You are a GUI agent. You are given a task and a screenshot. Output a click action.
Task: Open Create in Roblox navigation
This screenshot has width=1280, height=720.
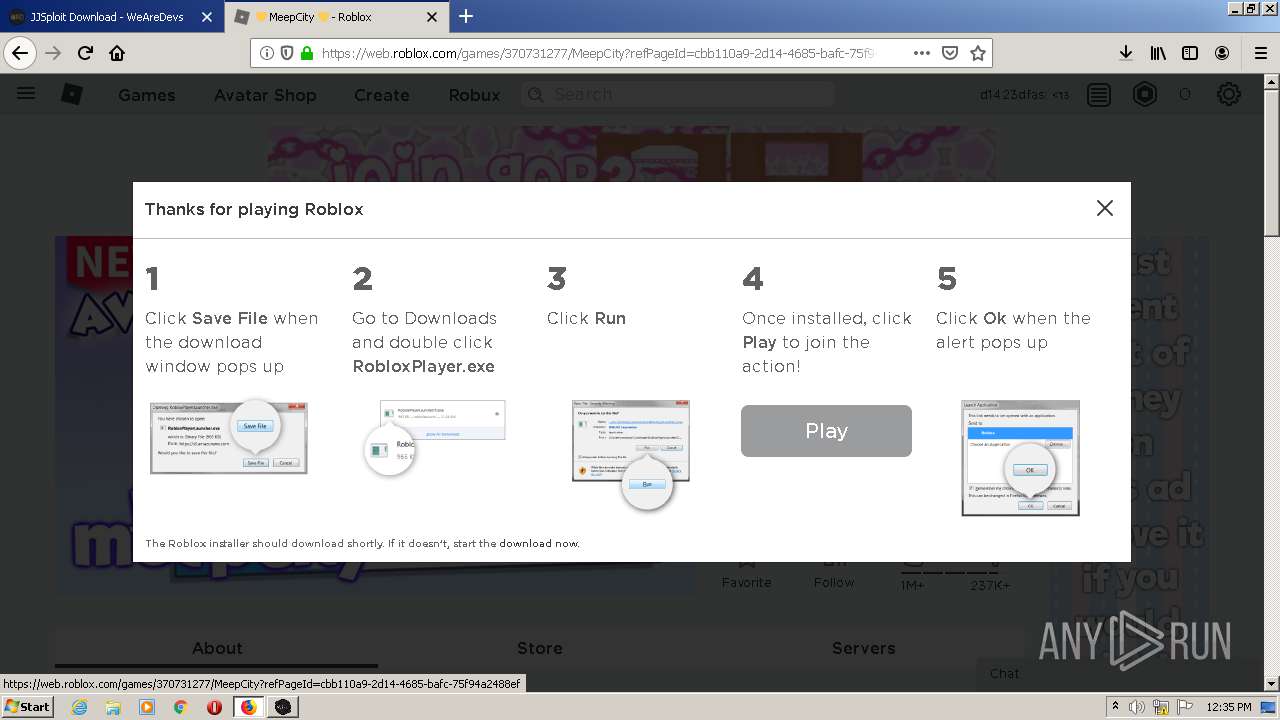pos(382,95)
